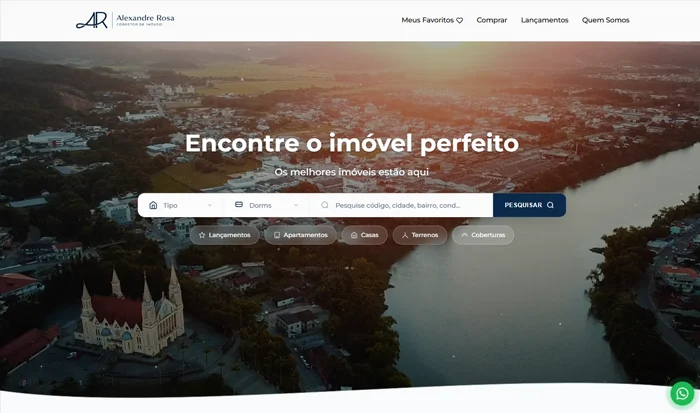Click the Tipo dropdown chevron arrow
This screenshot has width=700, height=413.
pyautogui.click(x=210, y=205)
